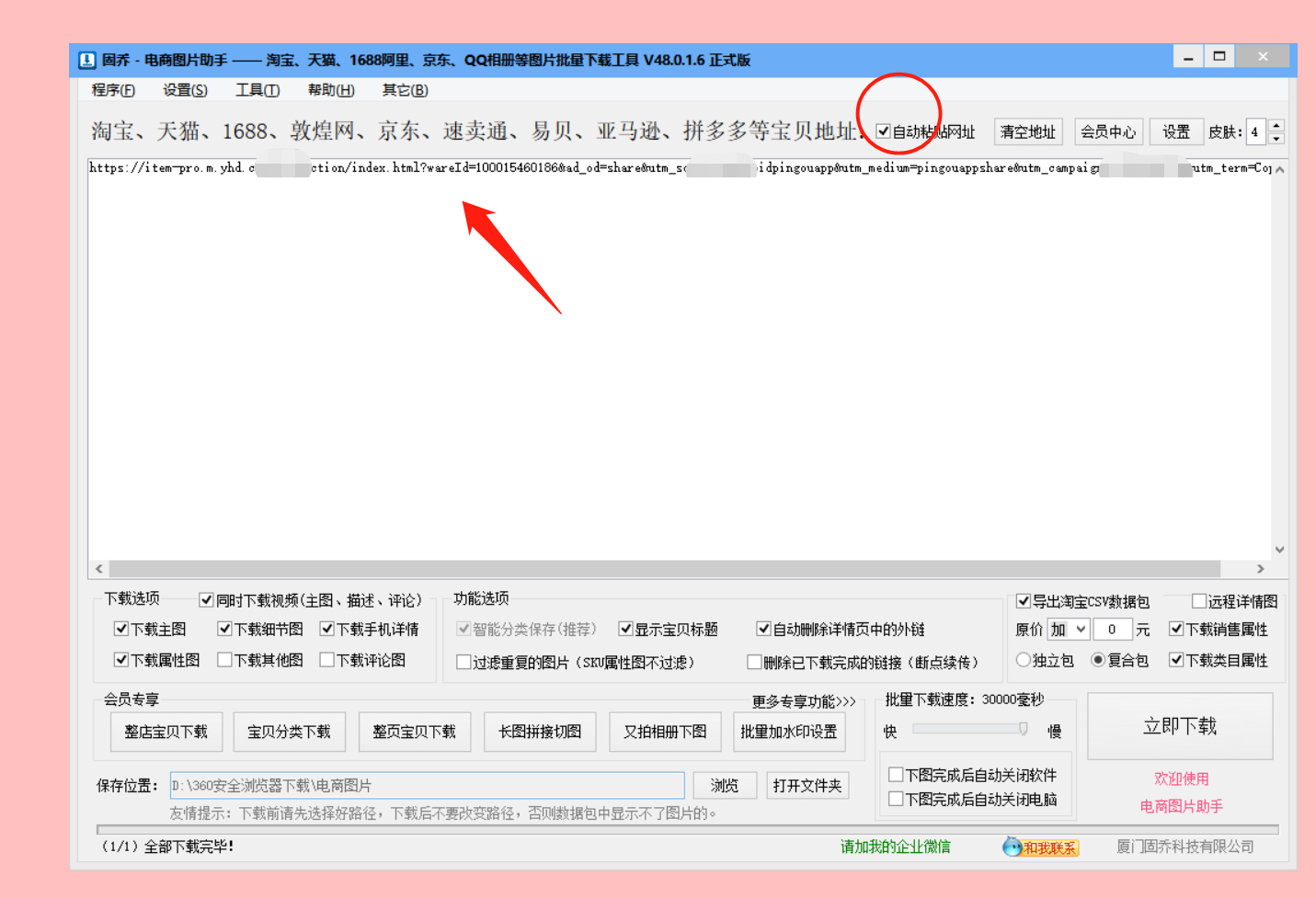Enable 下载其他图 checkbox
The height and width of the screenshot is (898, 1316).
coord(224,660)
